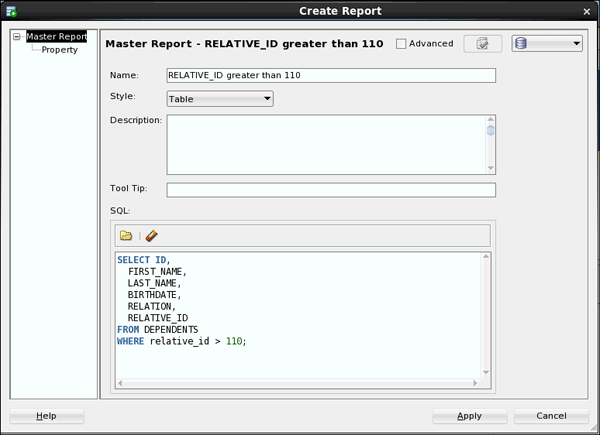This screenshot has width=600, height=435.
Task: Click FROM DEPENDENTS line in SQL
Action: 158,329
